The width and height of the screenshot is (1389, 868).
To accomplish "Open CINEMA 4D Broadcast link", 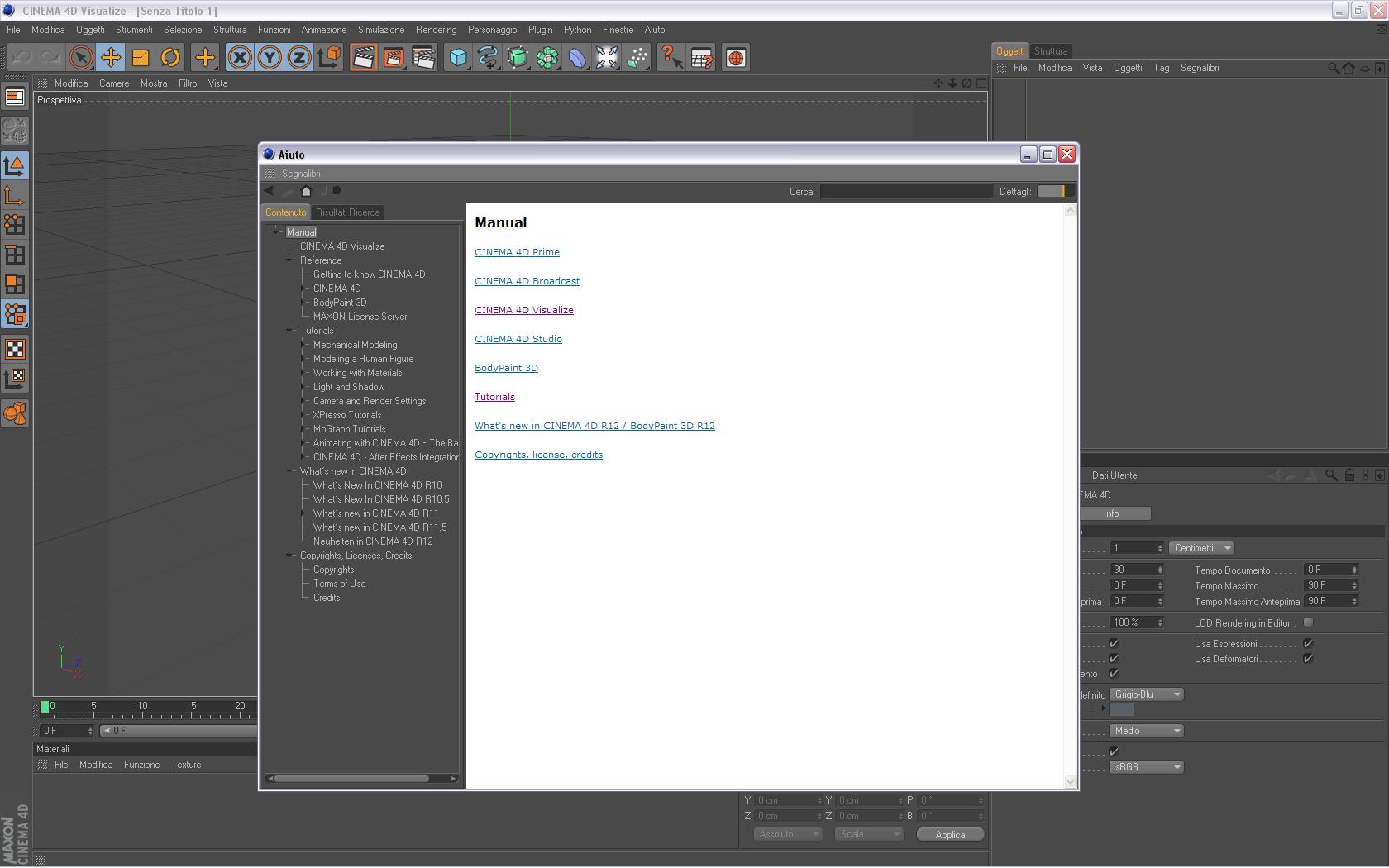I will [x=527, y=281].
